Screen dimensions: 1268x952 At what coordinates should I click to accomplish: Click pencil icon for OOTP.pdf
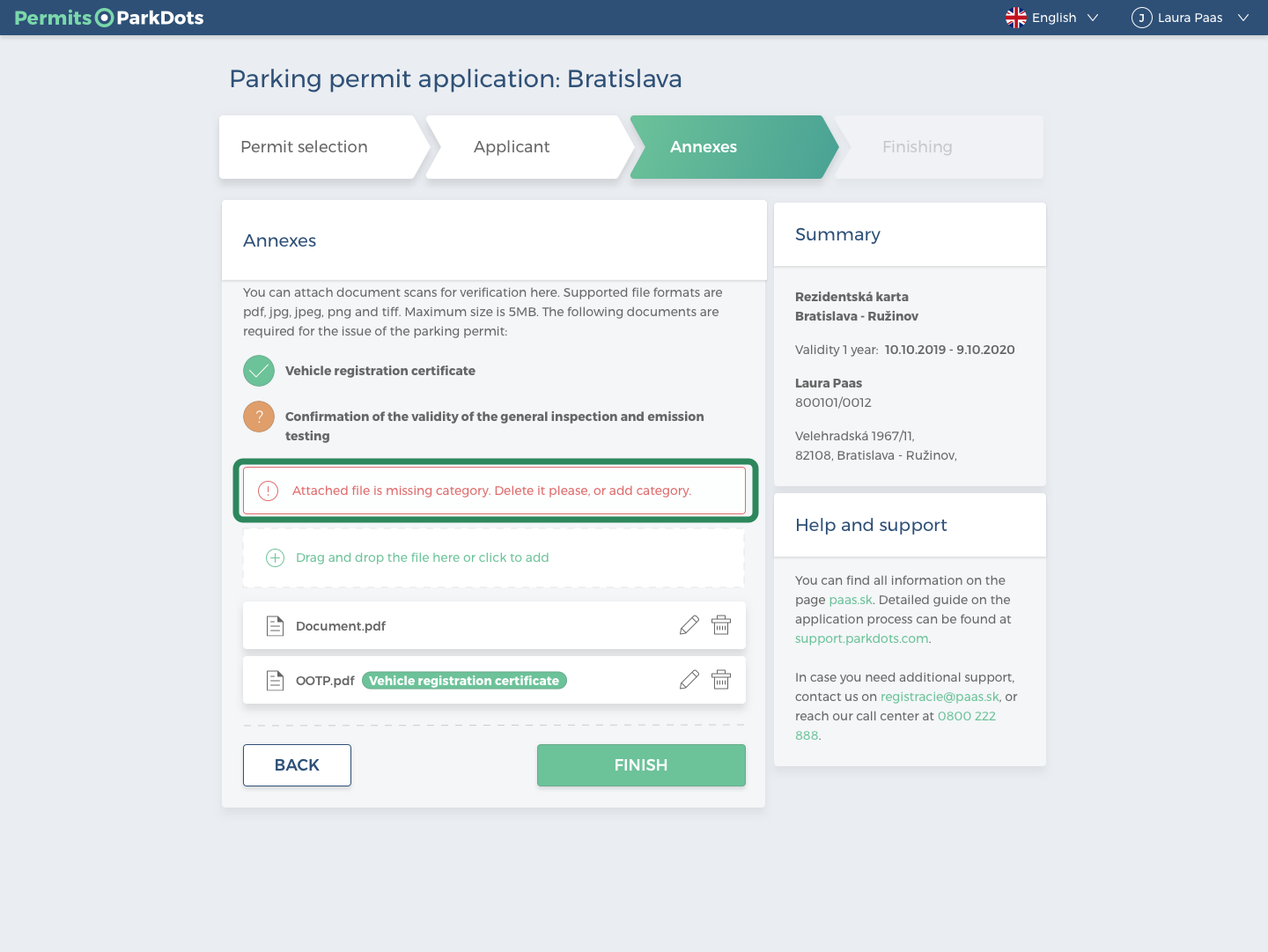coord(689,680)
